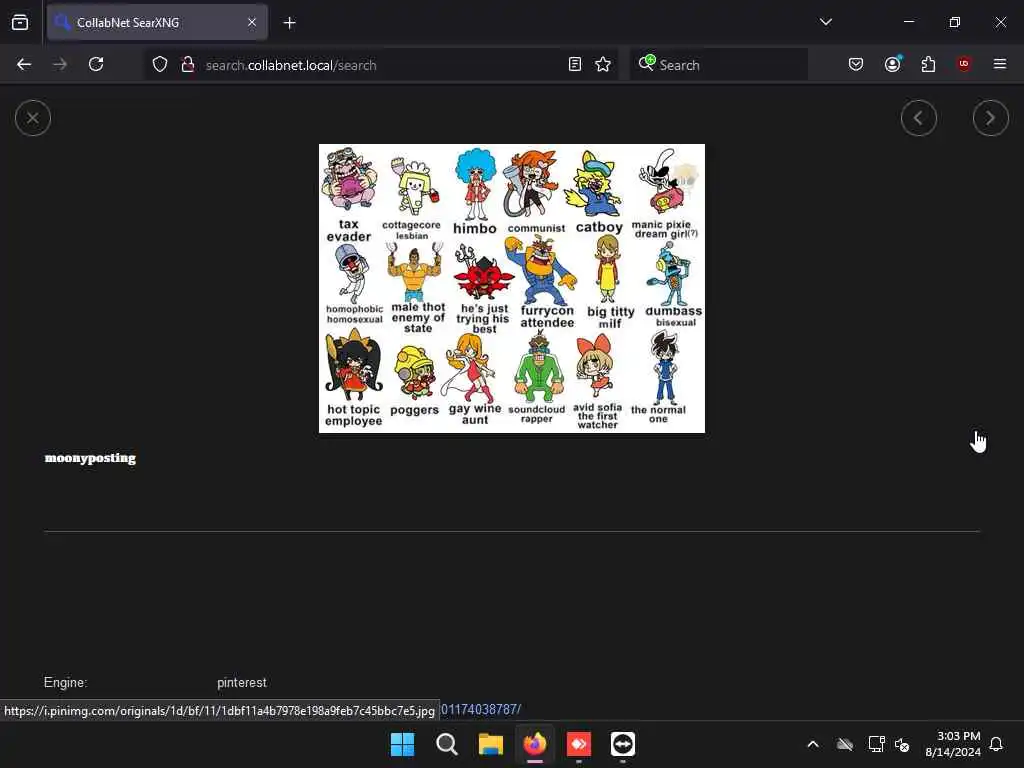Toggle reader view for this page
The width and height of the screenshot is (1024, 768).
(575, 65)
